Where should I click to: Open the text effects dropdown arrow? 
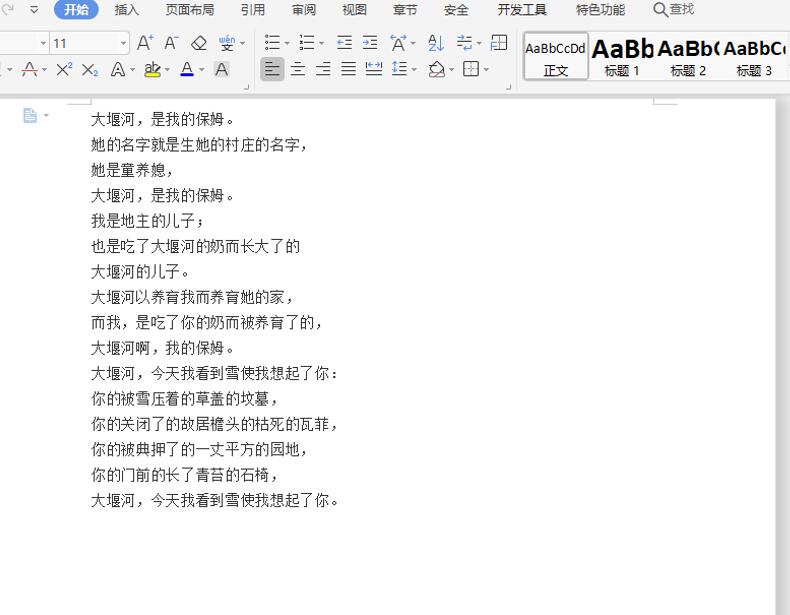pos(133,70)
